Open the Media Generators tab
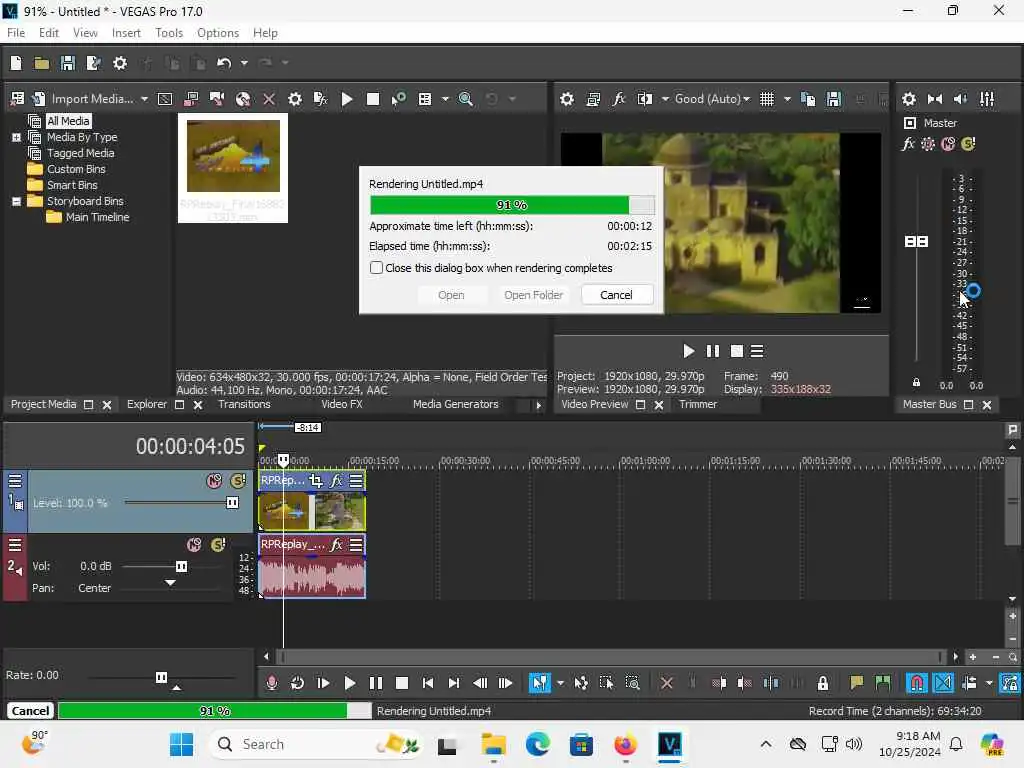Viewport: 1024px width, 768px height. click(455, 404)
